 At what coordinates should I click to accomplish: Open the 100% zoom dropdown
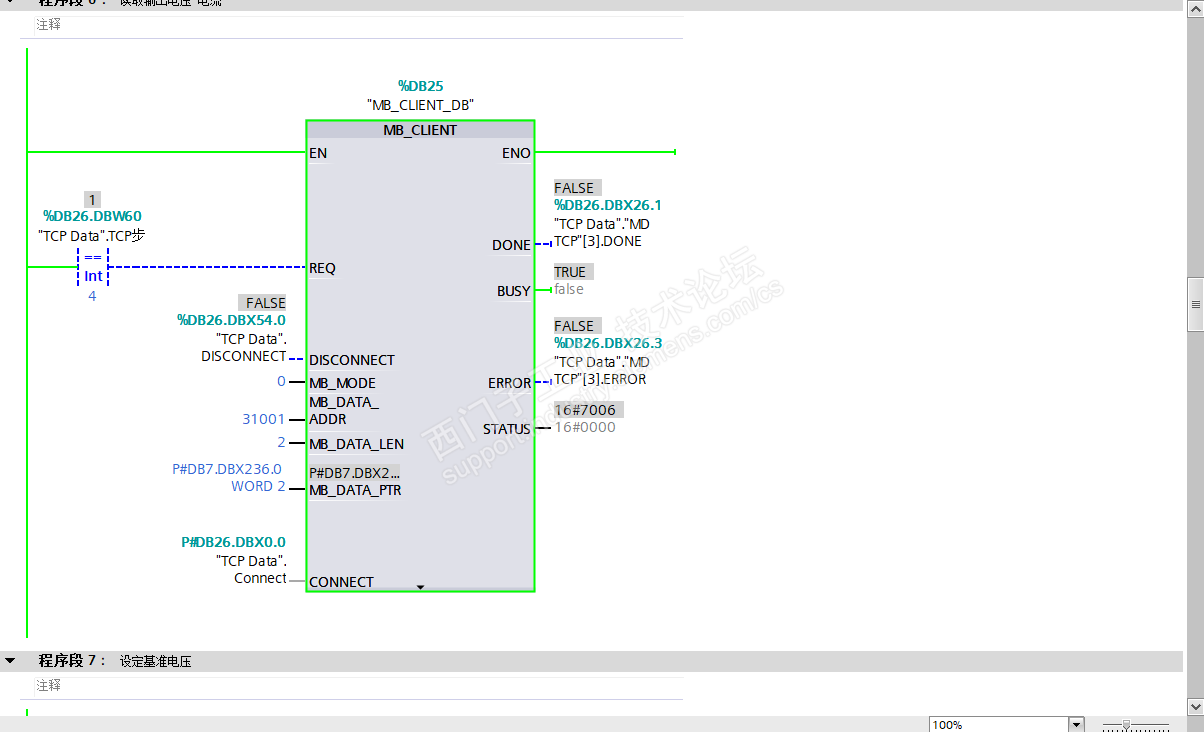[x=1076, y=724]
